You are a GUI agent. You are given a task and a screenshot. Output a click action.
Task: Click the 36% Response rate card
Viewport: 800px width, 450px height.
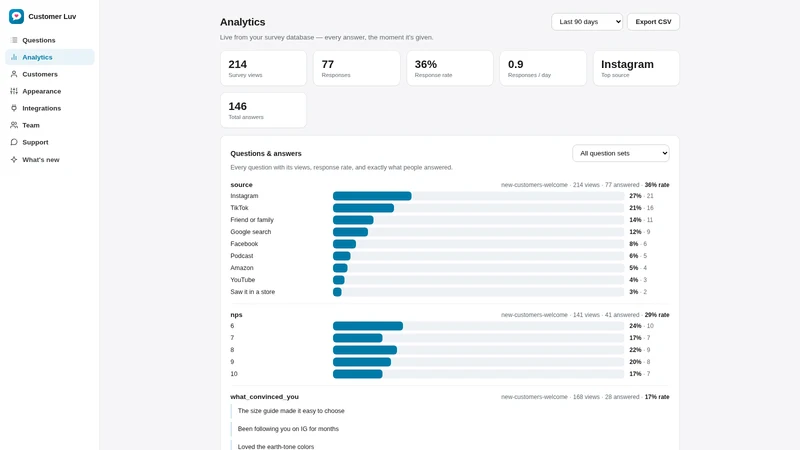[449, 68]
